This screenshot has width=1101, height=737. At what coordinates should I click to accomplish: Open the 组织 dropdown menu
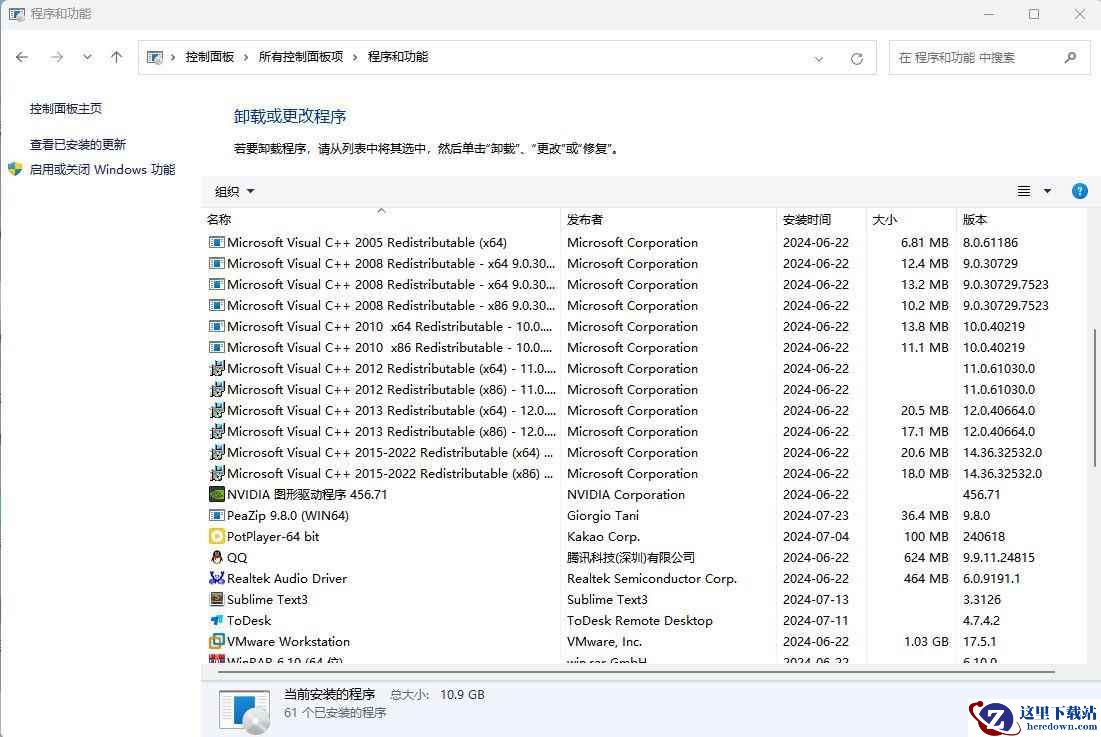click(x=235, y=191)
